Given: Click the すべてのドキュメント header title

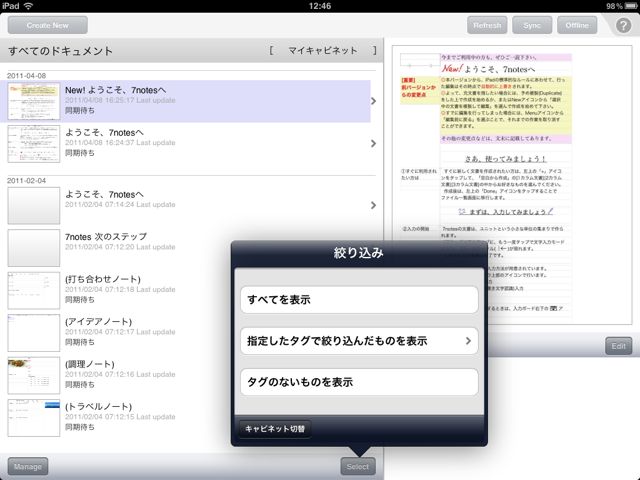Looking at the screenshot, I should tap(60, 51).
